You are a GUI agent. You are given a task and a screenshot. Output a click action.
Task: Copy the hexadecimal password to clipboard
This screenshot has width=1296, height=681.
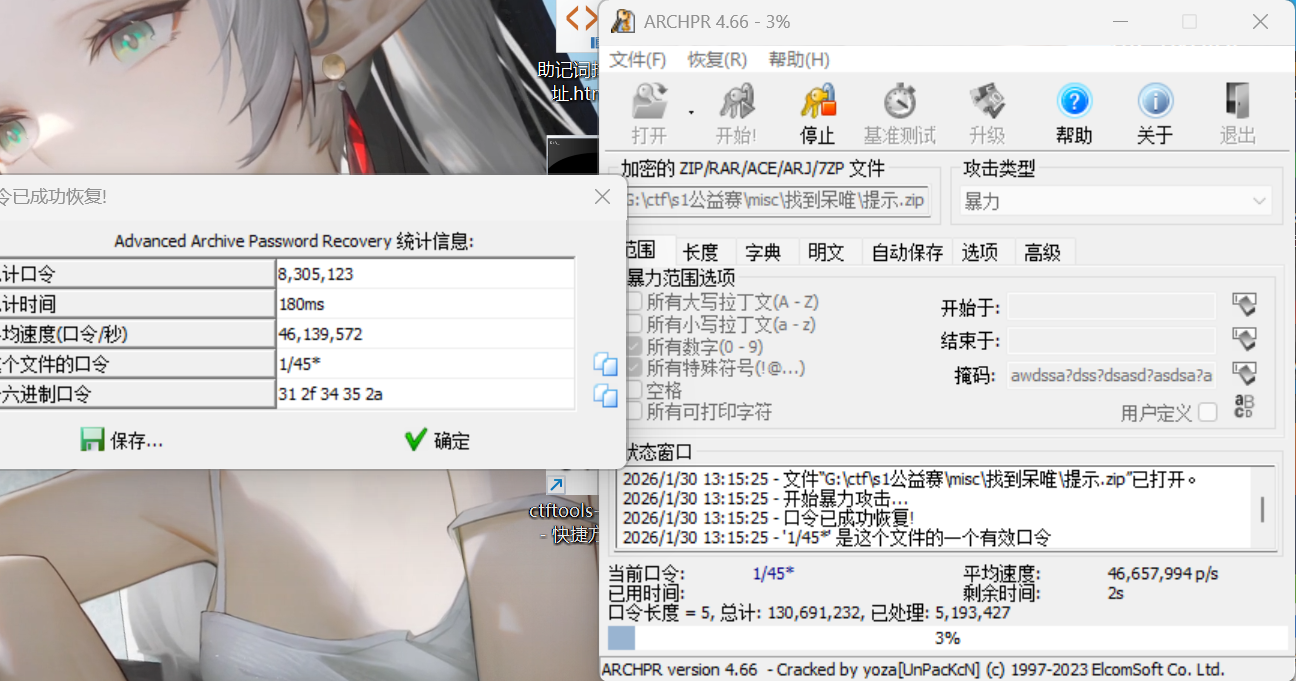coord(605,395)
